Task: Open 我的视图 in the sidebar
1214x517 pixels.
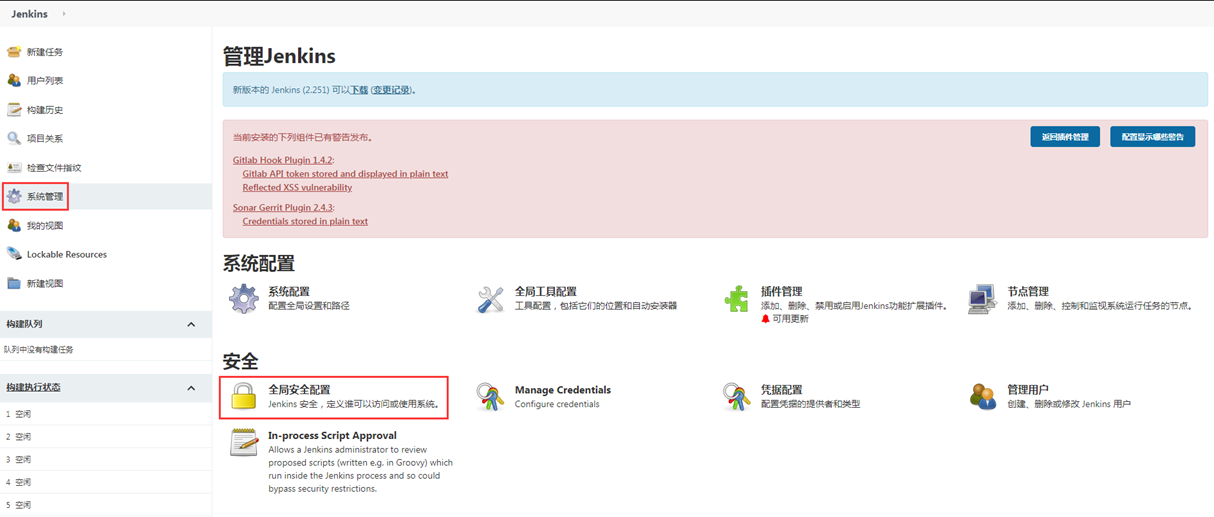Action: point(45,226)
